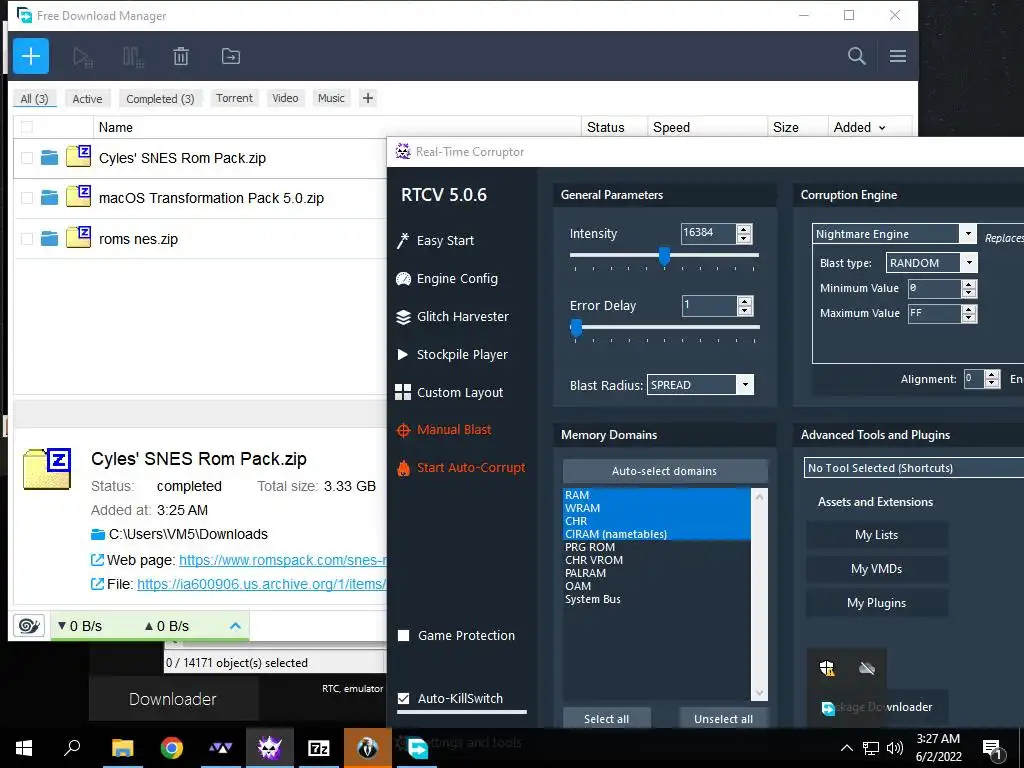Image resolution: width=1024 pixels, height=768 pixels.
Task: Open Windows Start menu
Action: (x=24, y=748)
